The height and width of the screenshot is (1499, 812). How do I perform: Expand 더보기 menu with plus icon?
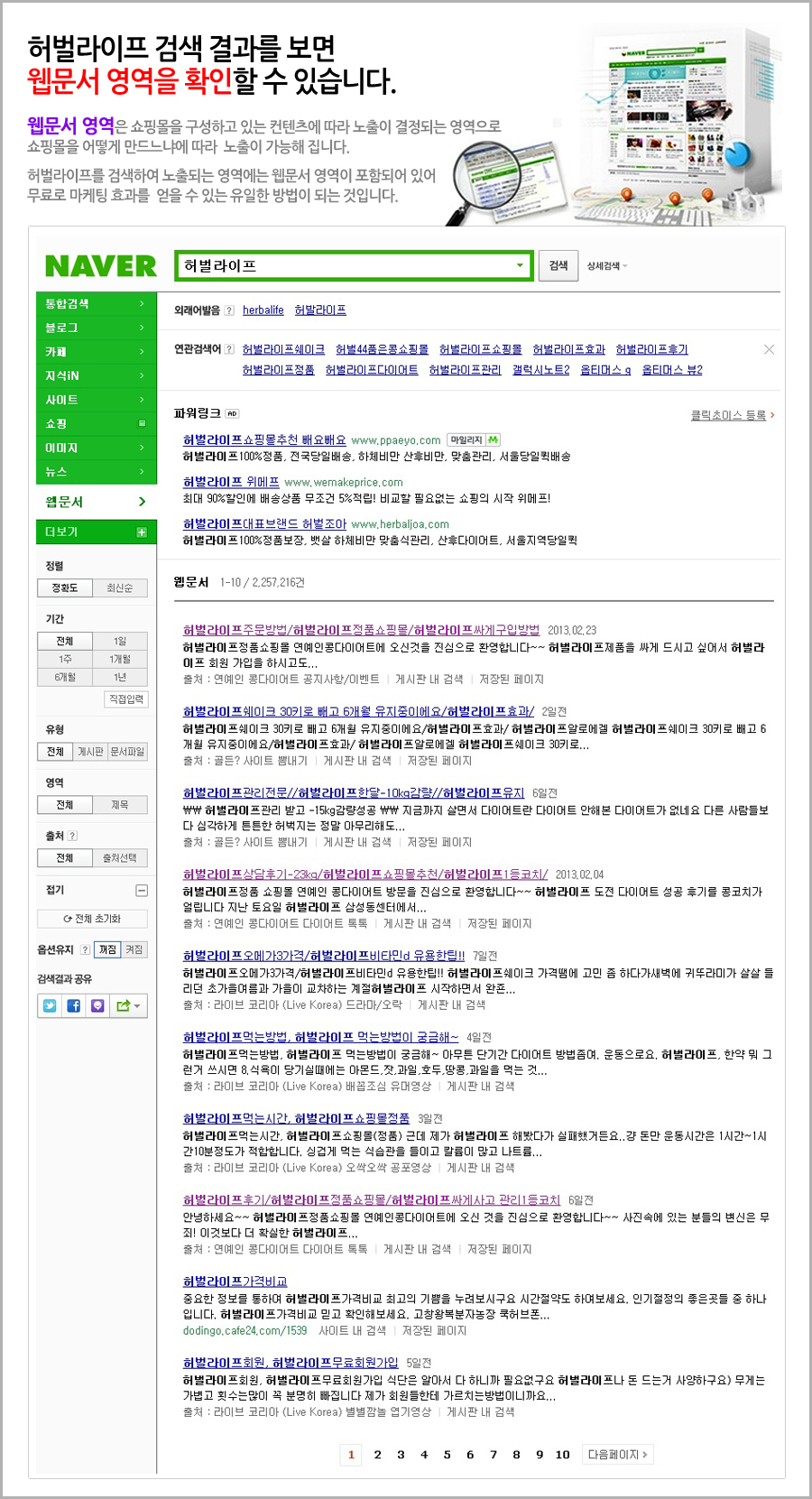142,532
